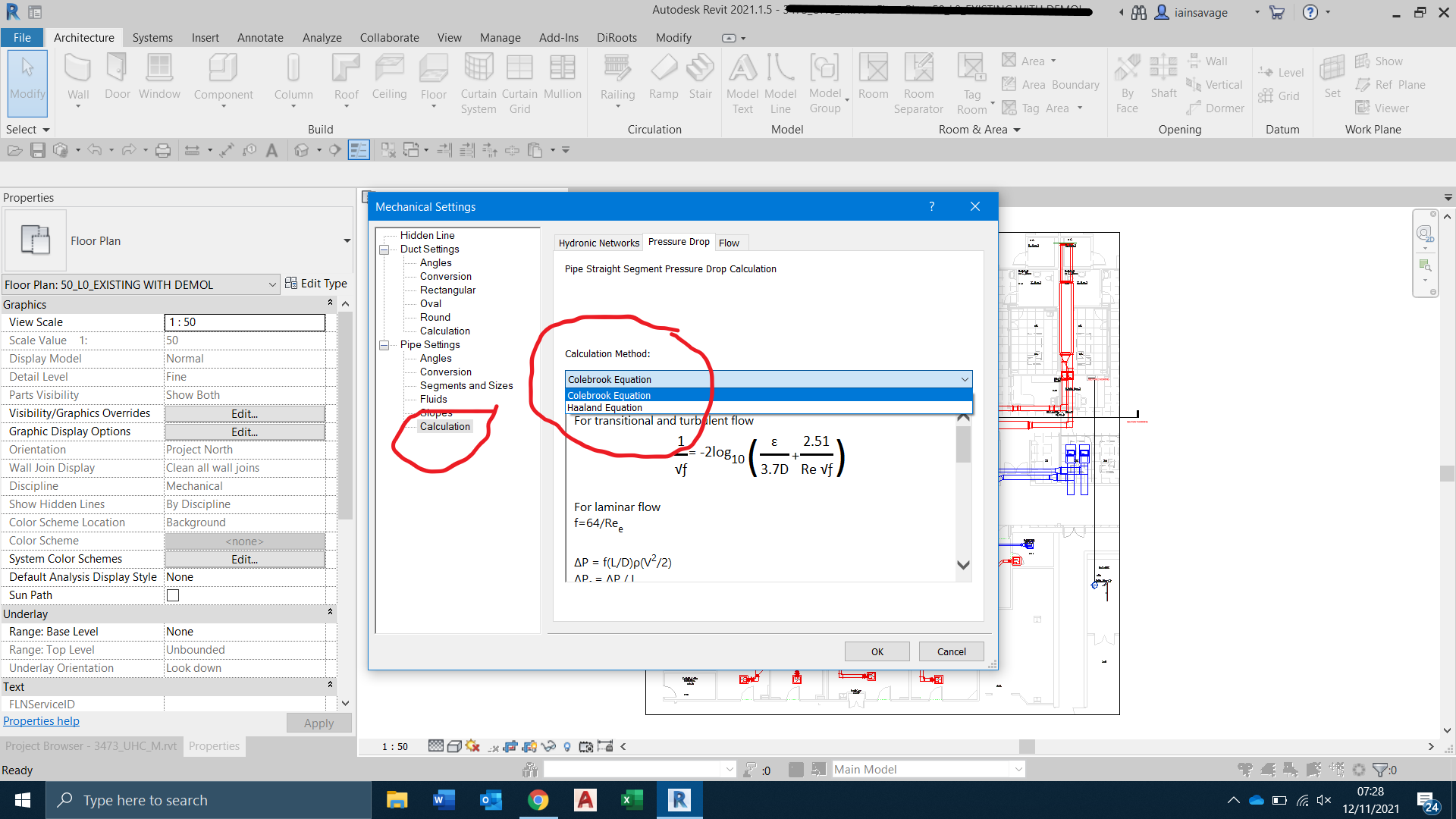This screenshot has width=1456, height=819.
Task: Select Hidden Line tree item
Action: pyautogui.click(x=427, y=235)
